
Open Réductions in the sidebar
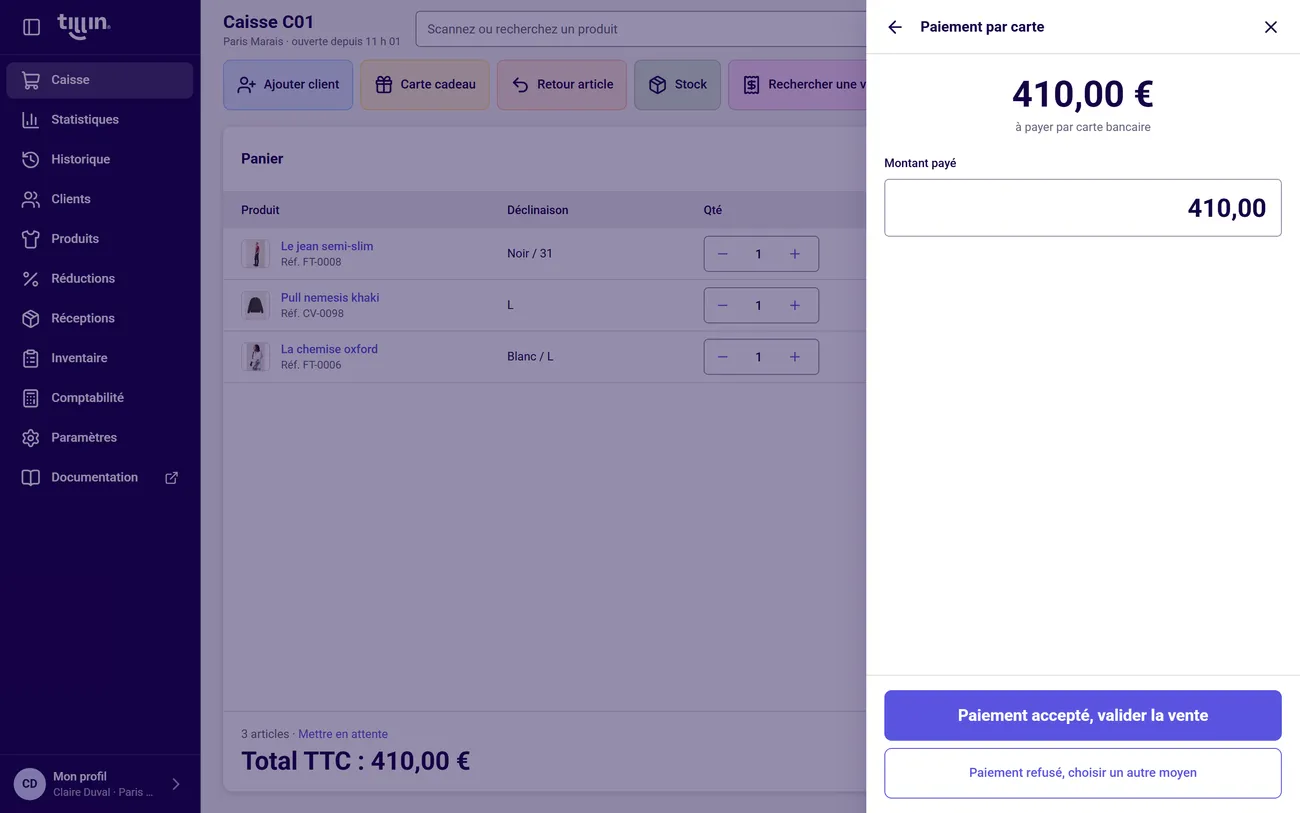point(100,279)
